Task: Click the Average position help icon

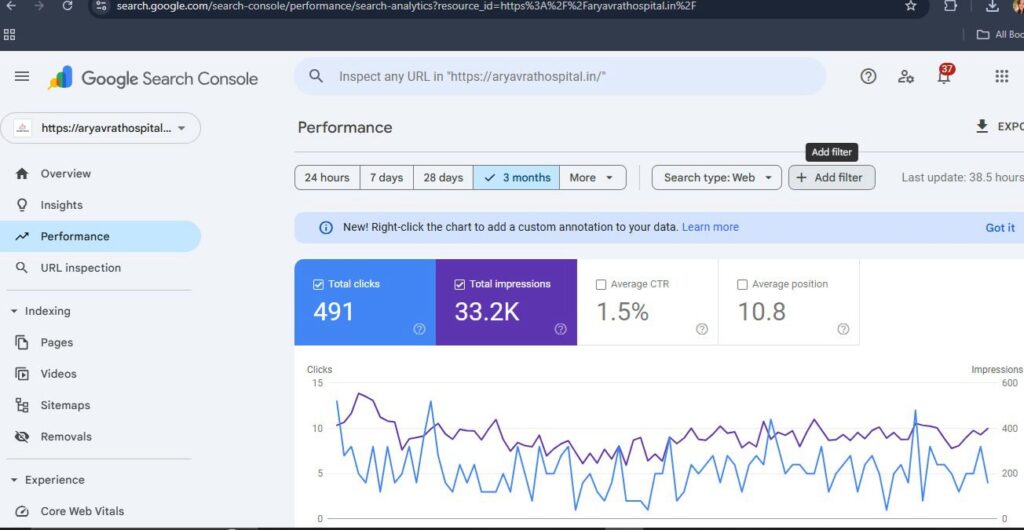Action: point(843,329)
